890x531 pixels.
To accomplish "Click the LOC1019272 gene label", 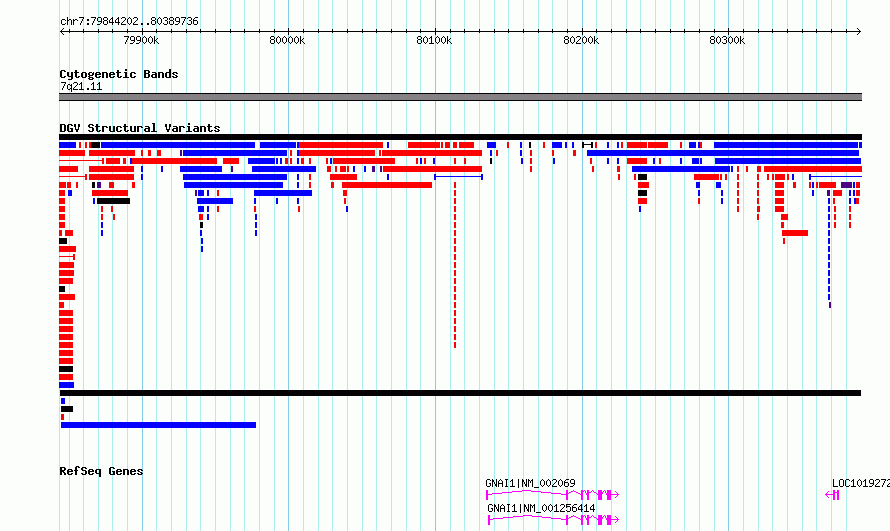I will (860, 483).
